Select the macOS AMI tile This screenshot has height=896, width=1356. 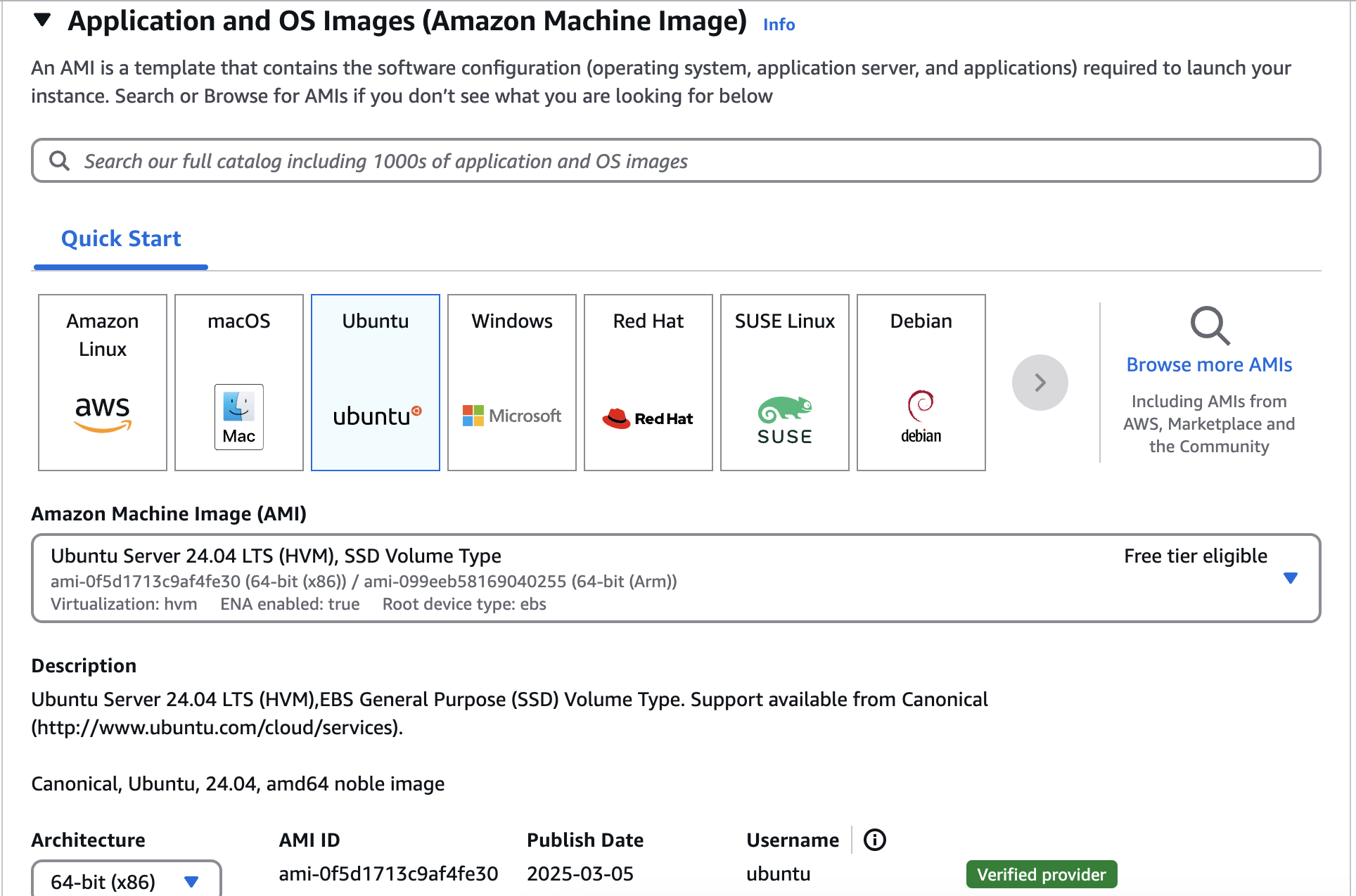coord(239,383)
